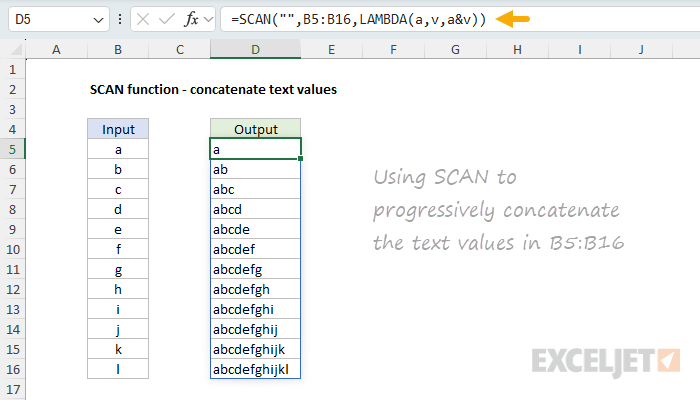700x400 pixels.
Task: Click the Select All corner triangle
Action: click(x=13, y=49)
